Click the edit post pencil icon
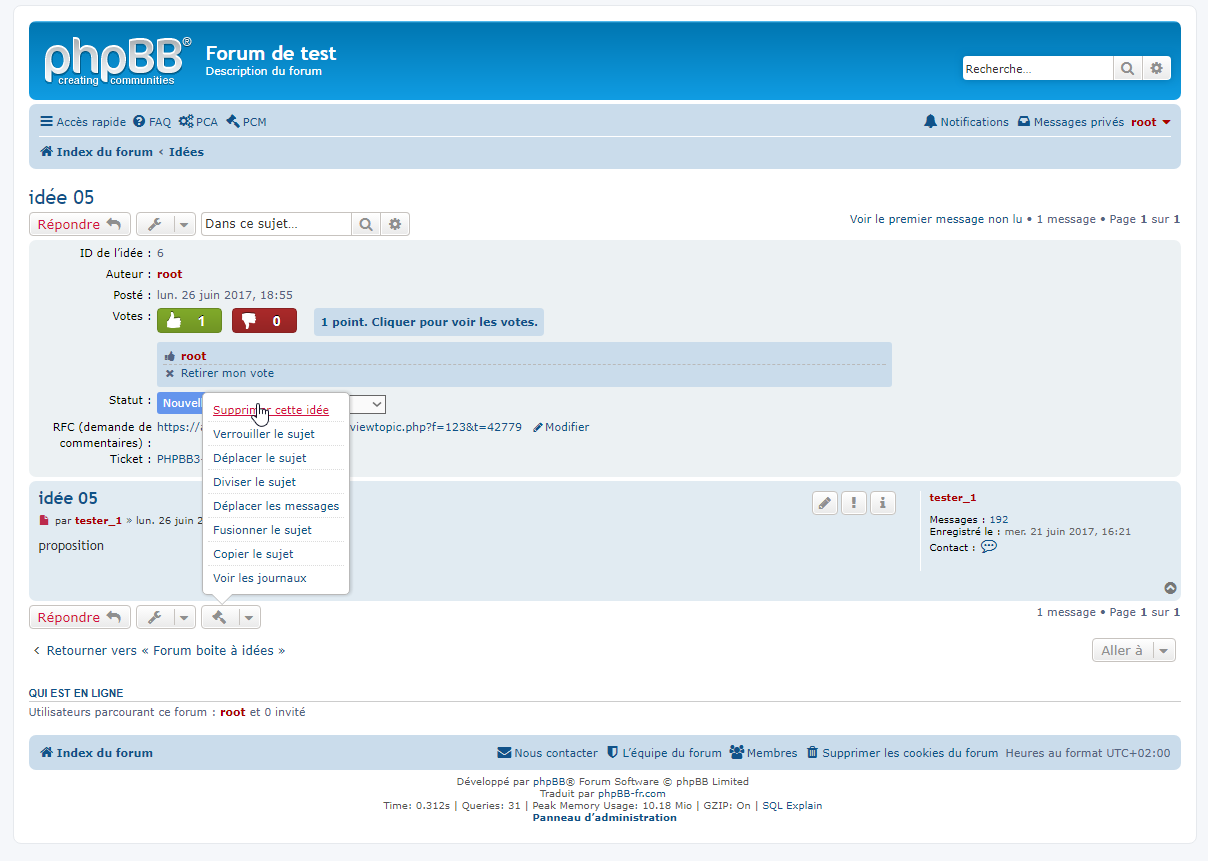The width and height of the screenshot is (1208, 861). (824, 503)
